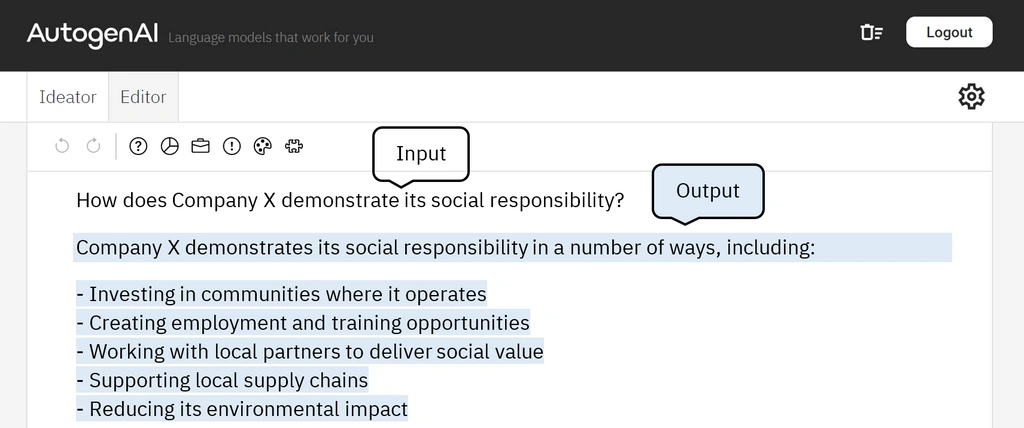
Task: Click the briefcase toolbar icon
Action: point(200,146)
